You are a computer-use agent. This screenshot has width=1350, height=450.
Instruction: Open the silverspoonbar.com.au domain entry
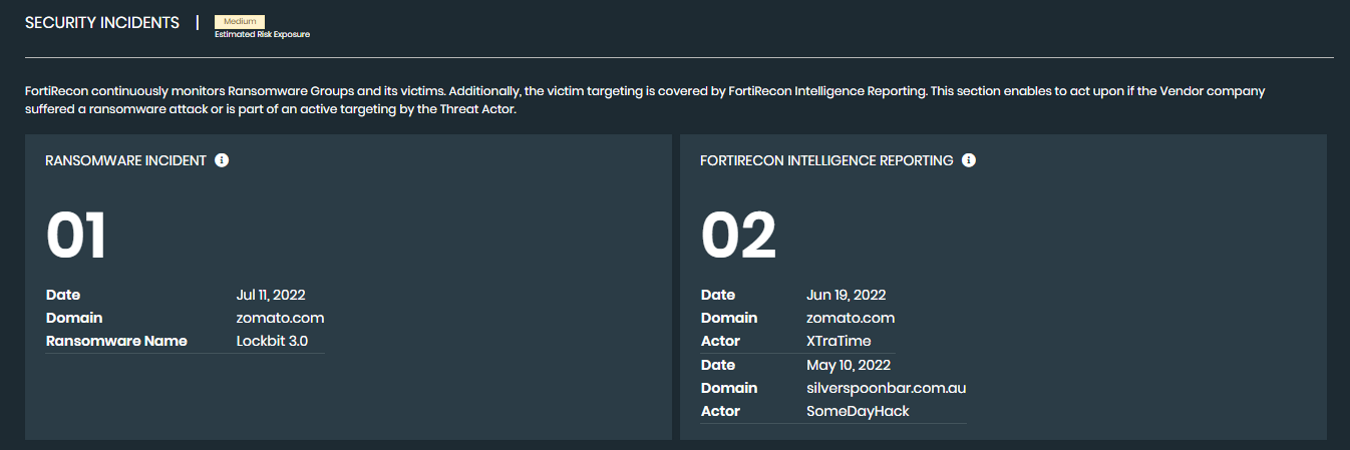click(x=886, y=388)
